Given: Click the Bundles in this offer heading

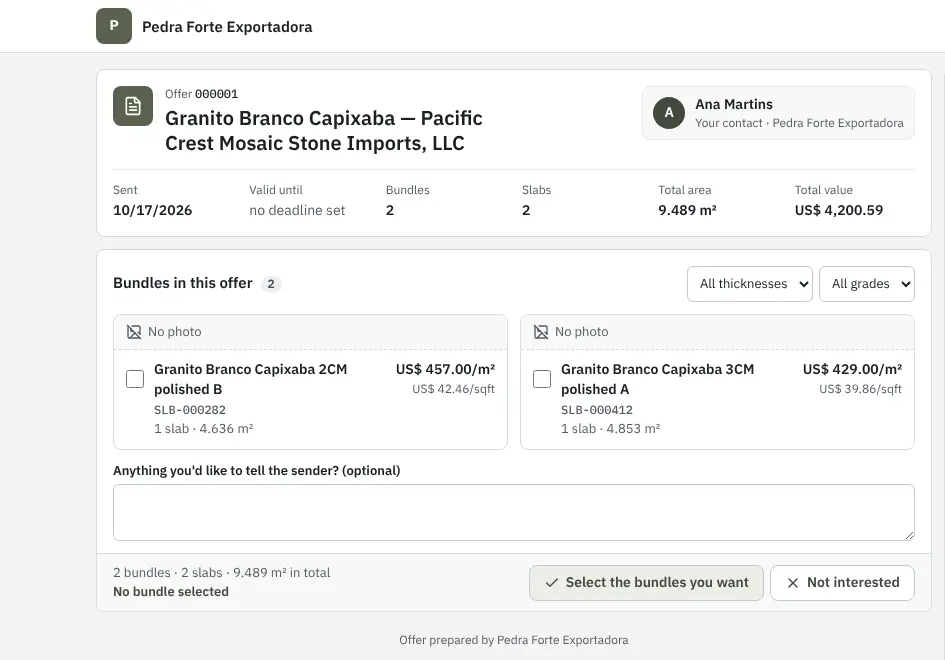Looking at the screenshot, I should 183,283.
